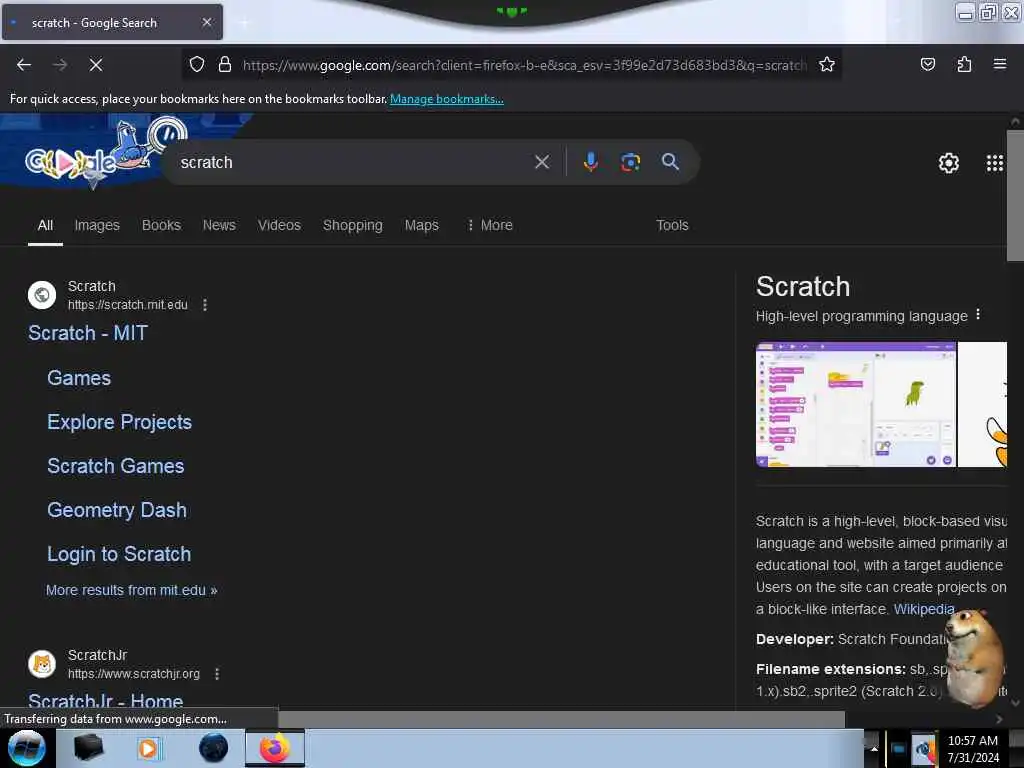Switch to the Books tab
Viewport: 1024px width, 768px height.
click(161, 225)
